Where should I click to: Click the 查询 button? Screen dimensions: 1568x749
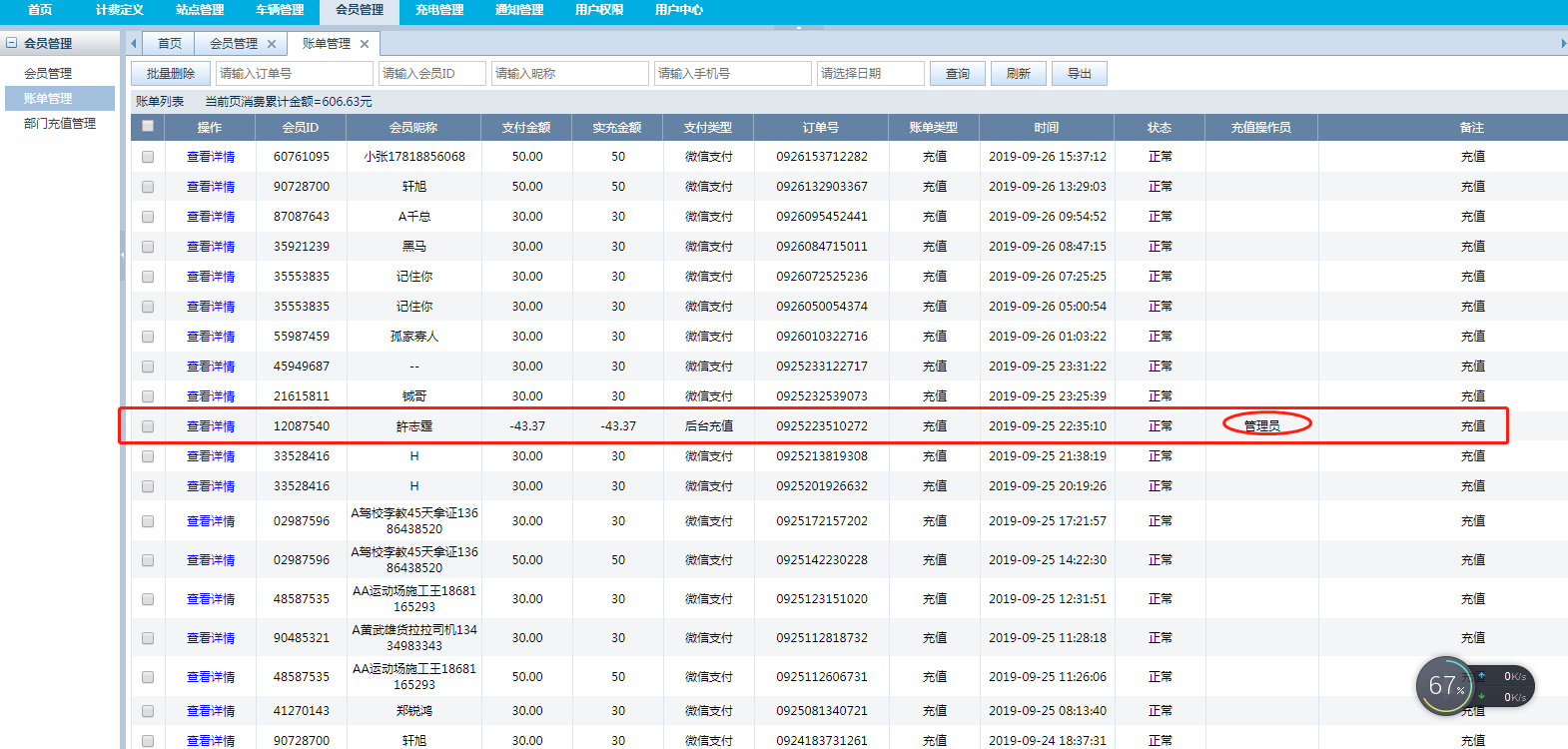coord(958,74)
